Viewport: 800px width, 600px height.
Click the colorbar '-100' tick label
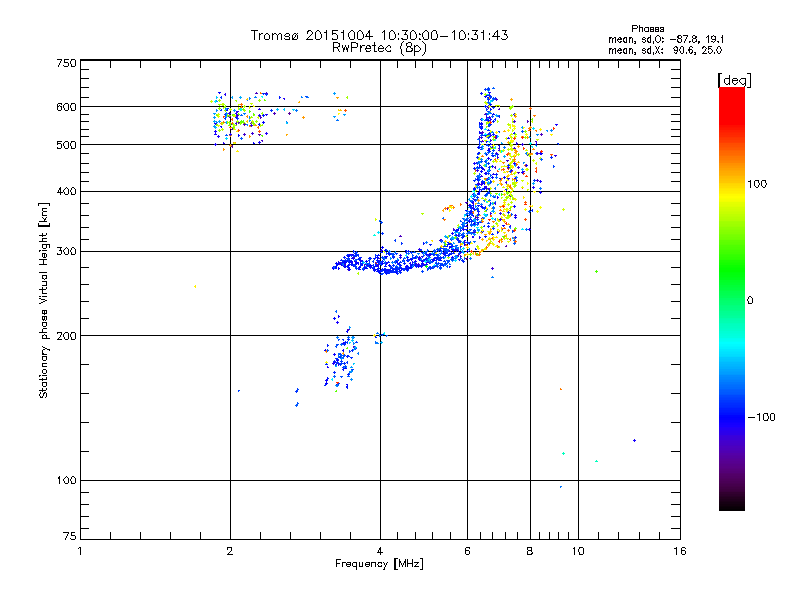click(761, 417)
